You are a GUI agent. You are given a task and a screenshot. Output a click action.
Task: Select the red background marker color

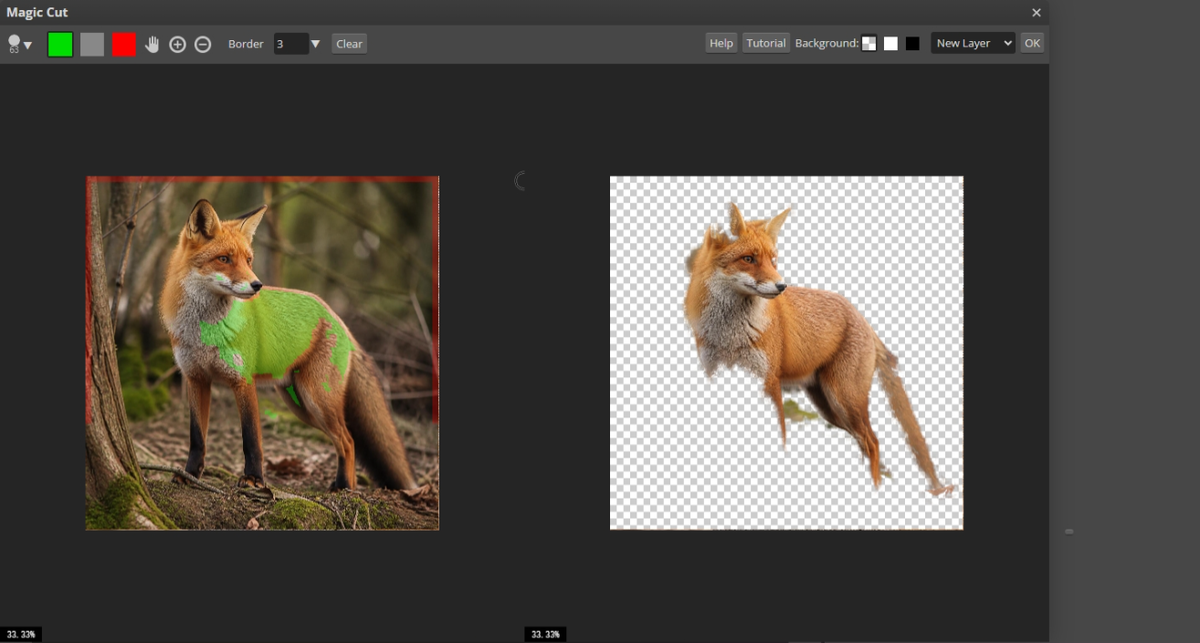coord(124,44)
